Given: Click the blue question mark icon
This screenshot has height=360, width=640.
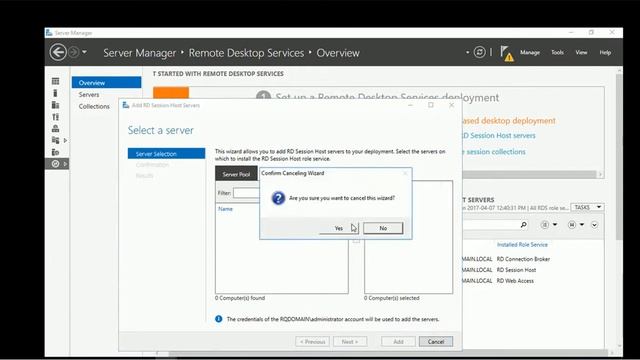Looking at the screenshot, I should tap(278, 198).
